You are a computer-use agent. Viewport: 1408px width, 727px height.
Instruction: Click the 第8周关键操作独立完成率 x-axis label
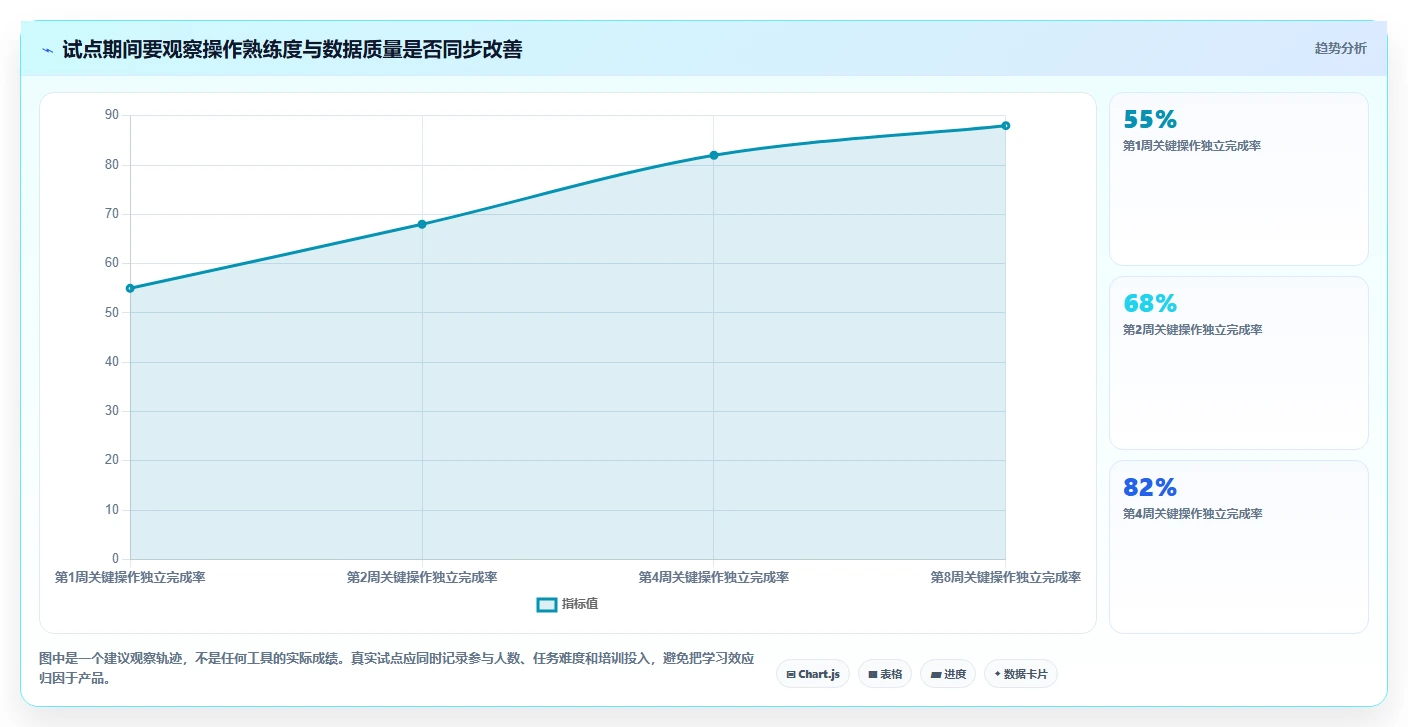click(1006, 577)
